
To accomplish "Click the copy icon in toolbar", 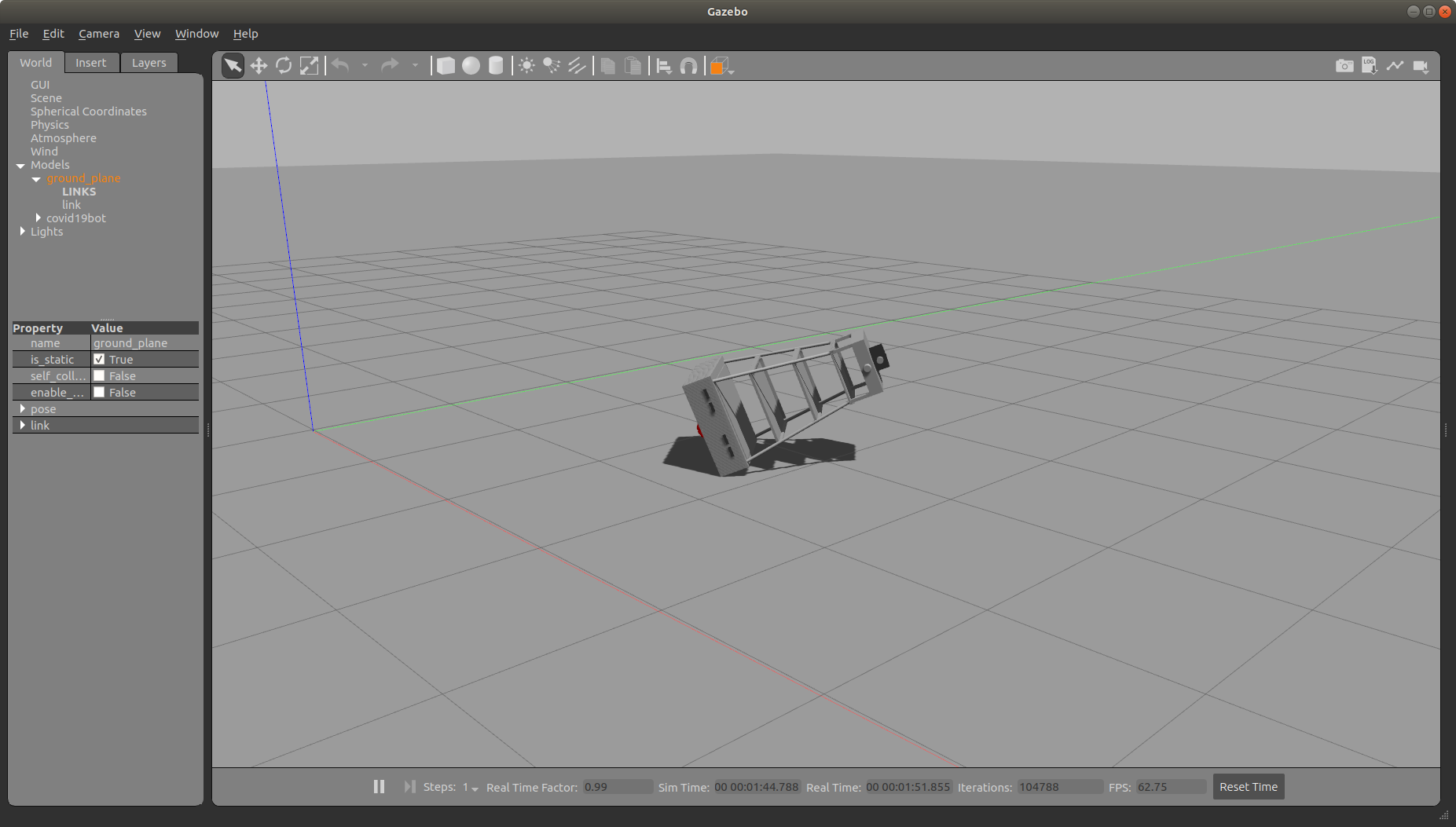I will (x=607, y=66).
